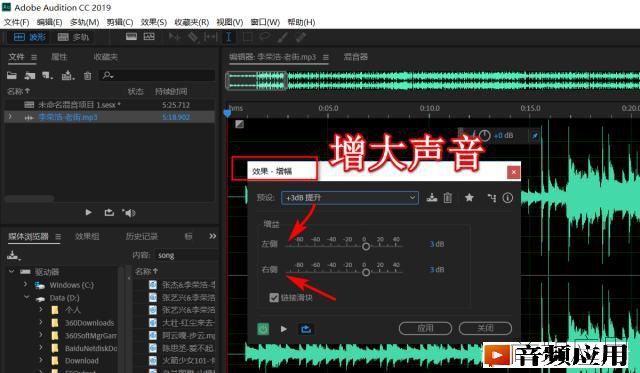The width and height of the screenshot is (640, 373).
Task: Toggle loop preview in amplify dialog
Action: pos(306,329)
